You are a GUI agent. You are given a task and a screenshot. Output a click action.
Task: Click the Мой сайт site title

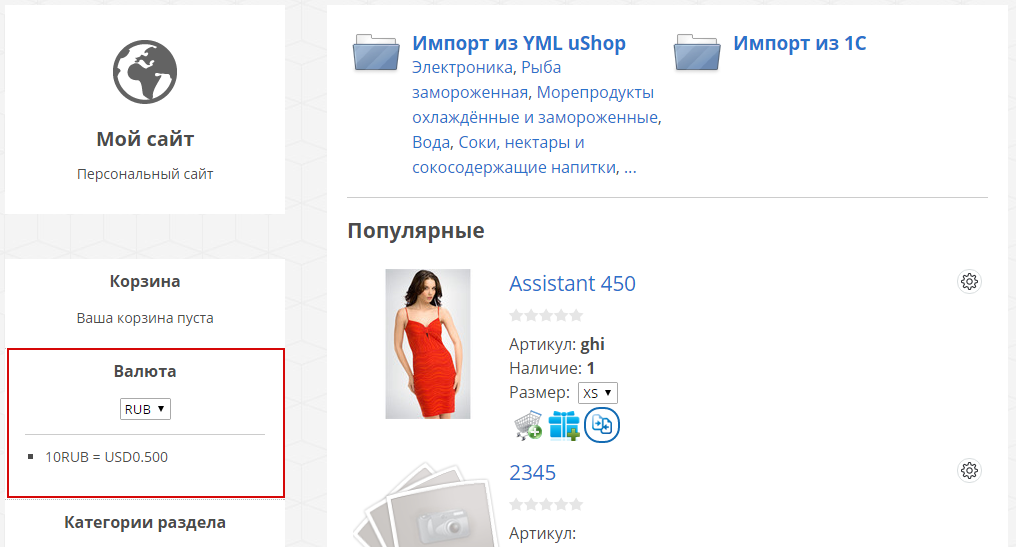(x=145, y=139)
